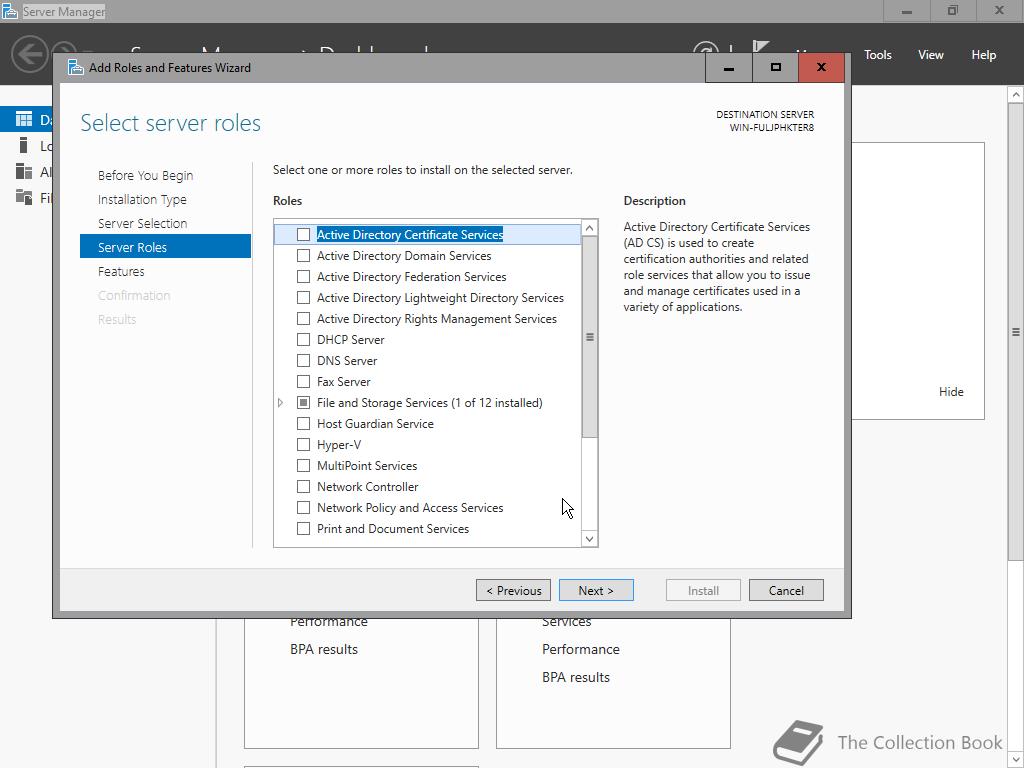This screenshot has width=1024, height=768.
Task: Click the Network Controller role label
Action: coord(368,487)
